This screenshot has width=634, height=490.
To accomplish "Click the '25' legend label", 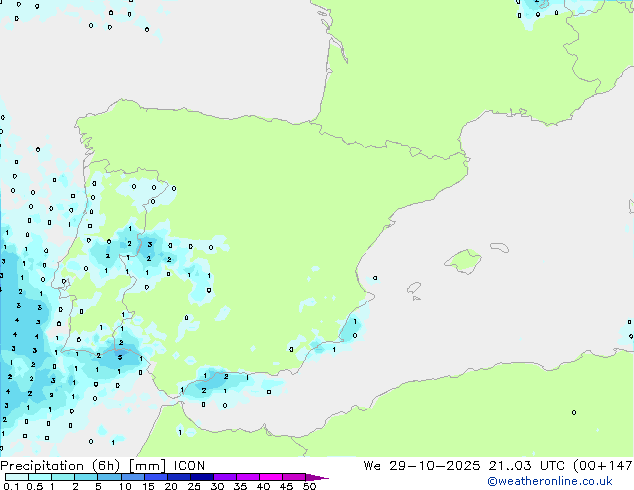I will tap(194, 486).
